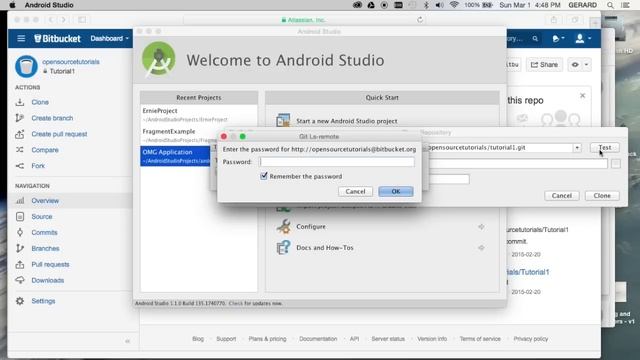640x360 pixels.
Task: Select ErnieProject in Recent Projects
Action: [x=199, y=115]
